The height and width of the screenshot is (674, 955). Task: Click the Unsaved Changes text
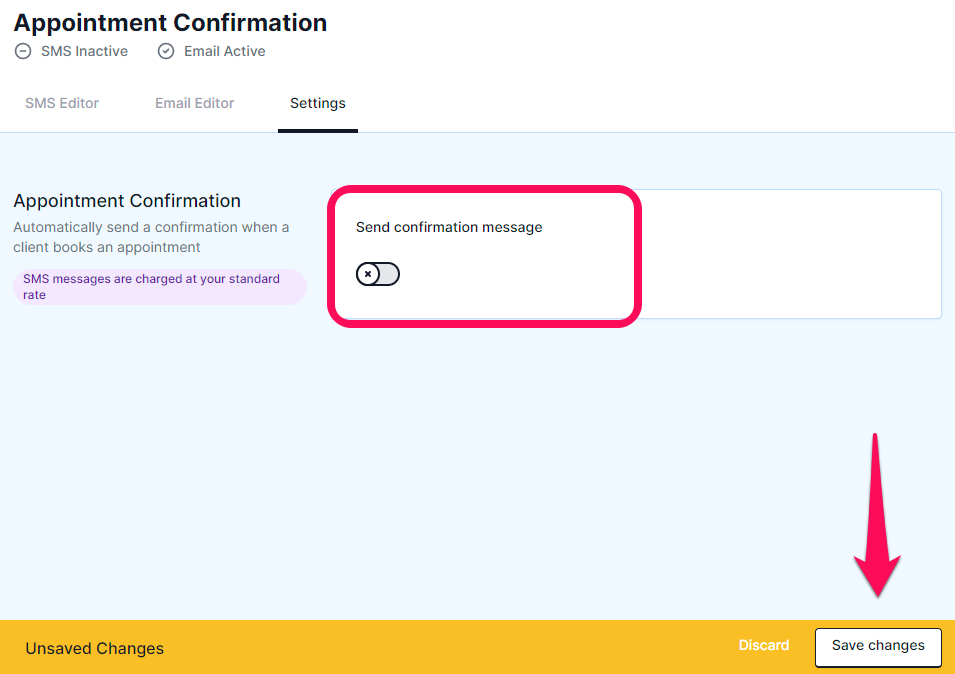[94, 648]
